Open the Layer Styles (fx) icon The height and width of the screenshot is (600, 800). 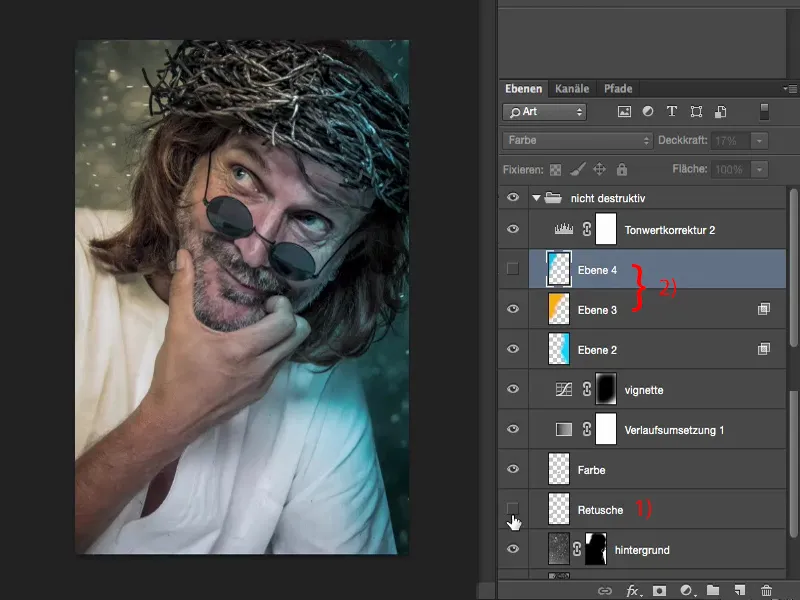coord(633,591)
